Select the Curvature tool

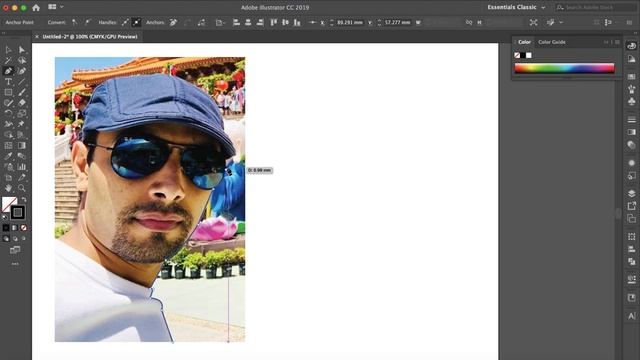coord(22,71)
